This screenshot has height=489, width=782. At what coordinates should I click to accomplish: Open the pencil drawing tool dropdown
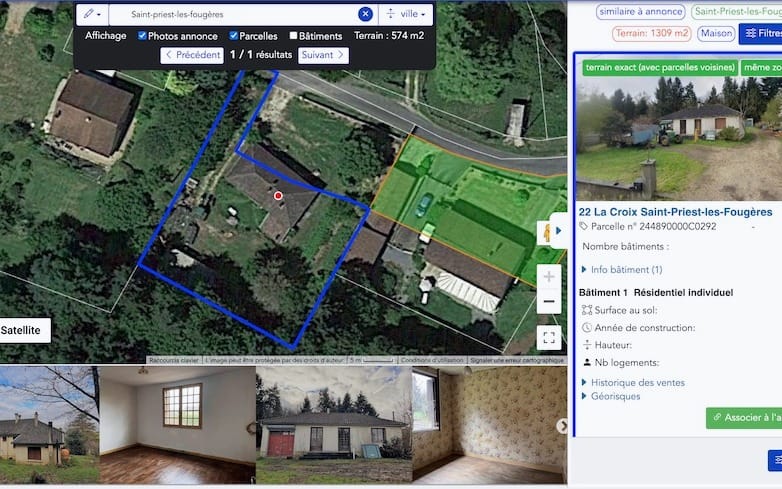91,14
